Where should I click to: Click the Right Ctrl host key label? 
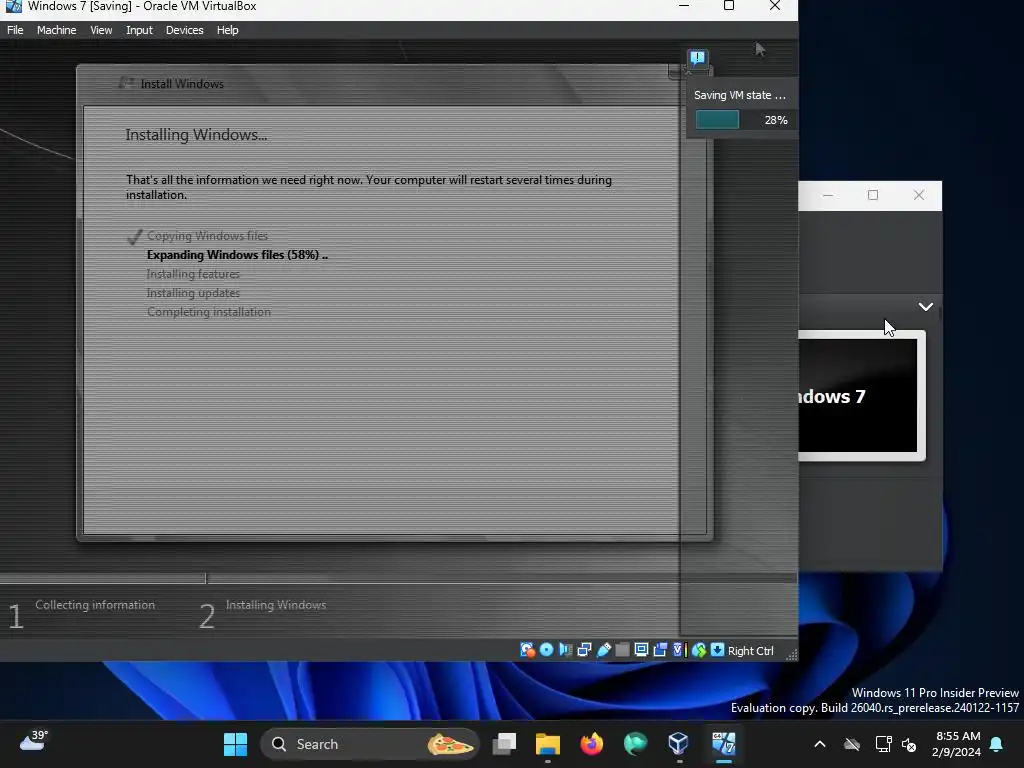click(750, 650)
